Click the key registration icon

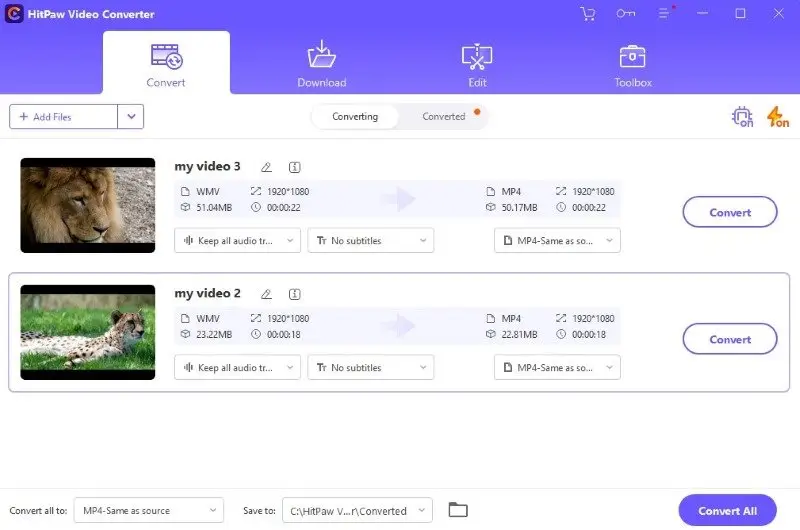(626, 14)
